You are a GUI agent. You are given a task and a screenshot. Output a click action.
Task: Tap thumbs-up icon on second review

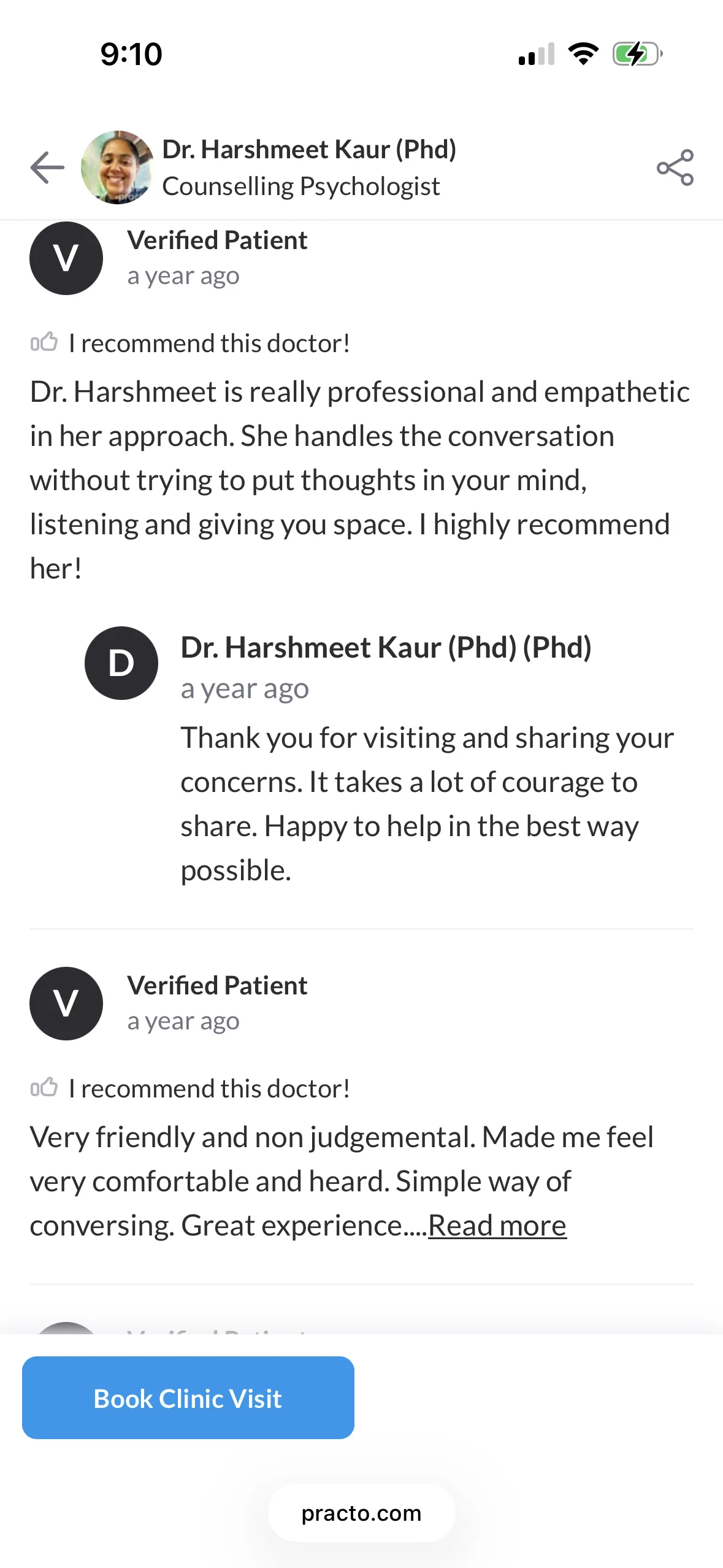(x=44, y=1087)
